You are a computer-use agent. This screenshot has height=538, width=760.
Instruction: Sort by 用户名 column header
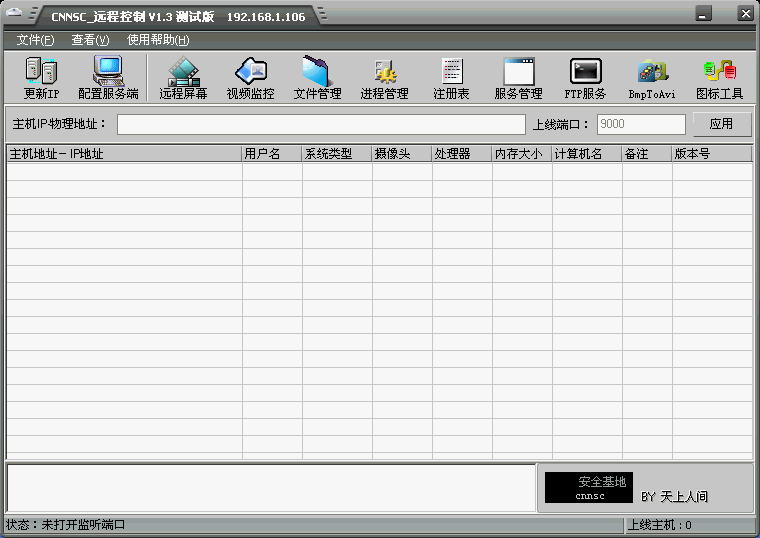tap(271, 154)
